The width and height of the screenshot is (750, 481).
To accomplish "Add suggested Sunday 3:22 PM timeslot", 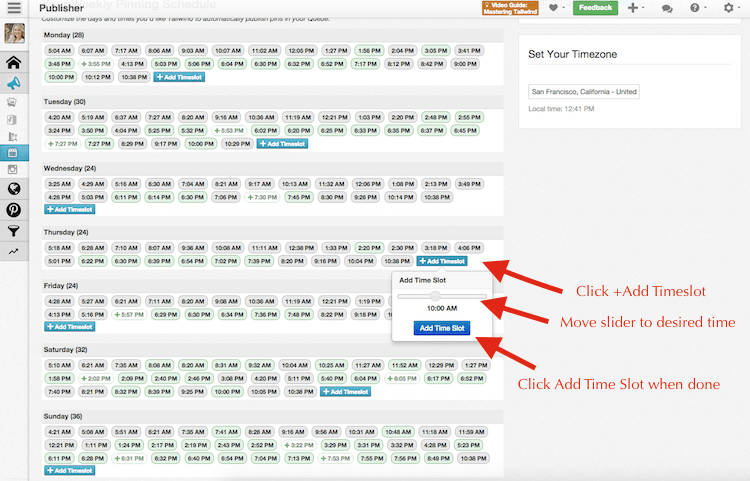I will click(x=298, y=445).
